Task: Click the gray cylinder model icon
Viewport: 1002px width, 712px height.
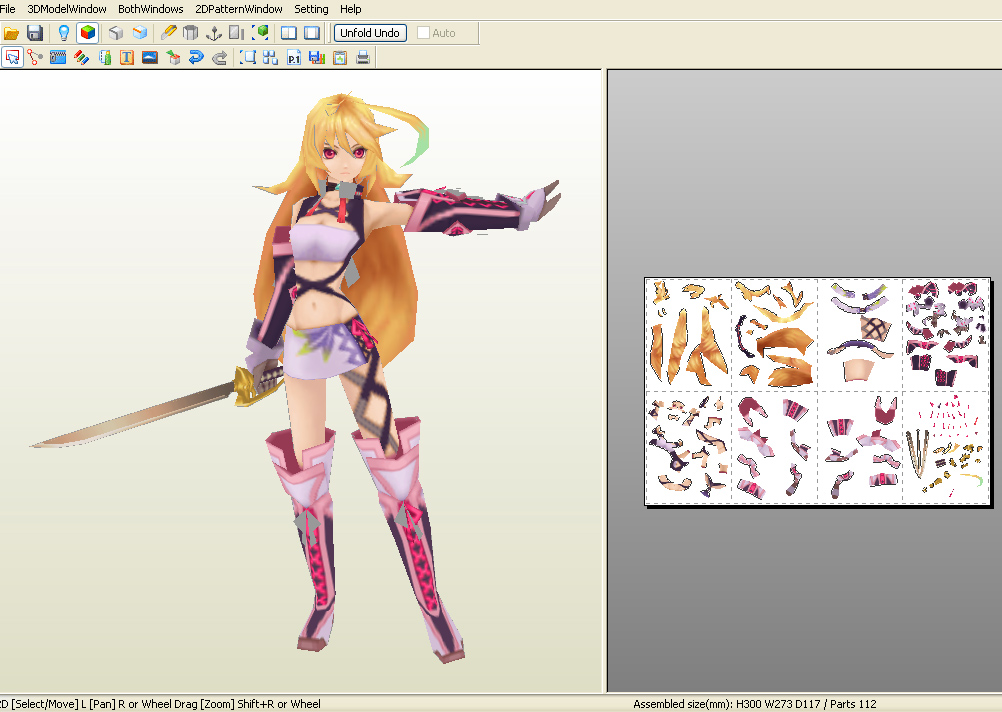Action: 190,33
